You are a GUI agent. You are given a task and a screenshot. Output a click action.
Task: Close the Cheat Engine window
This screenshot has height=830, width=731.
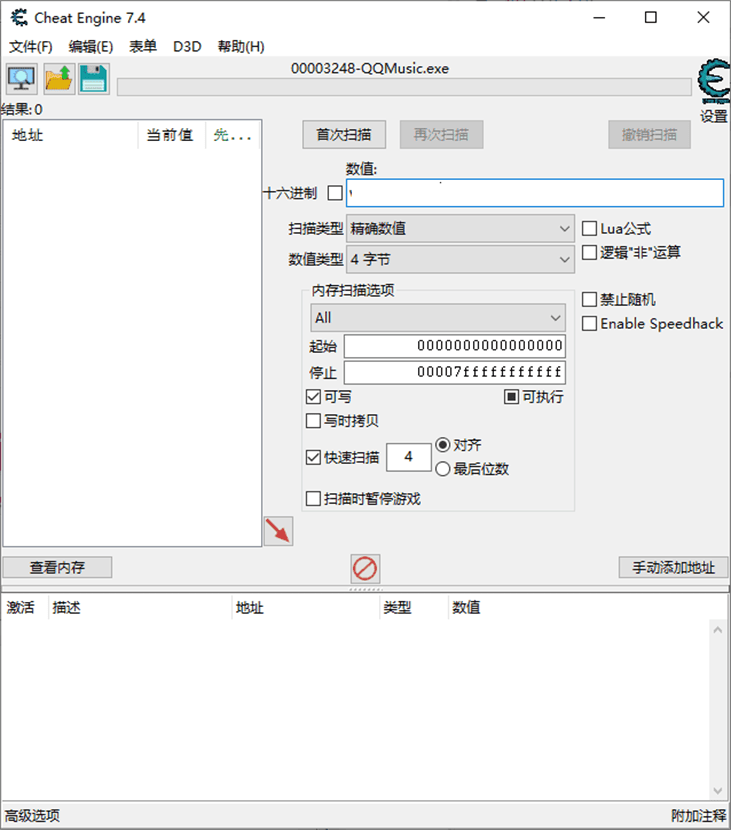coord(703,18)
